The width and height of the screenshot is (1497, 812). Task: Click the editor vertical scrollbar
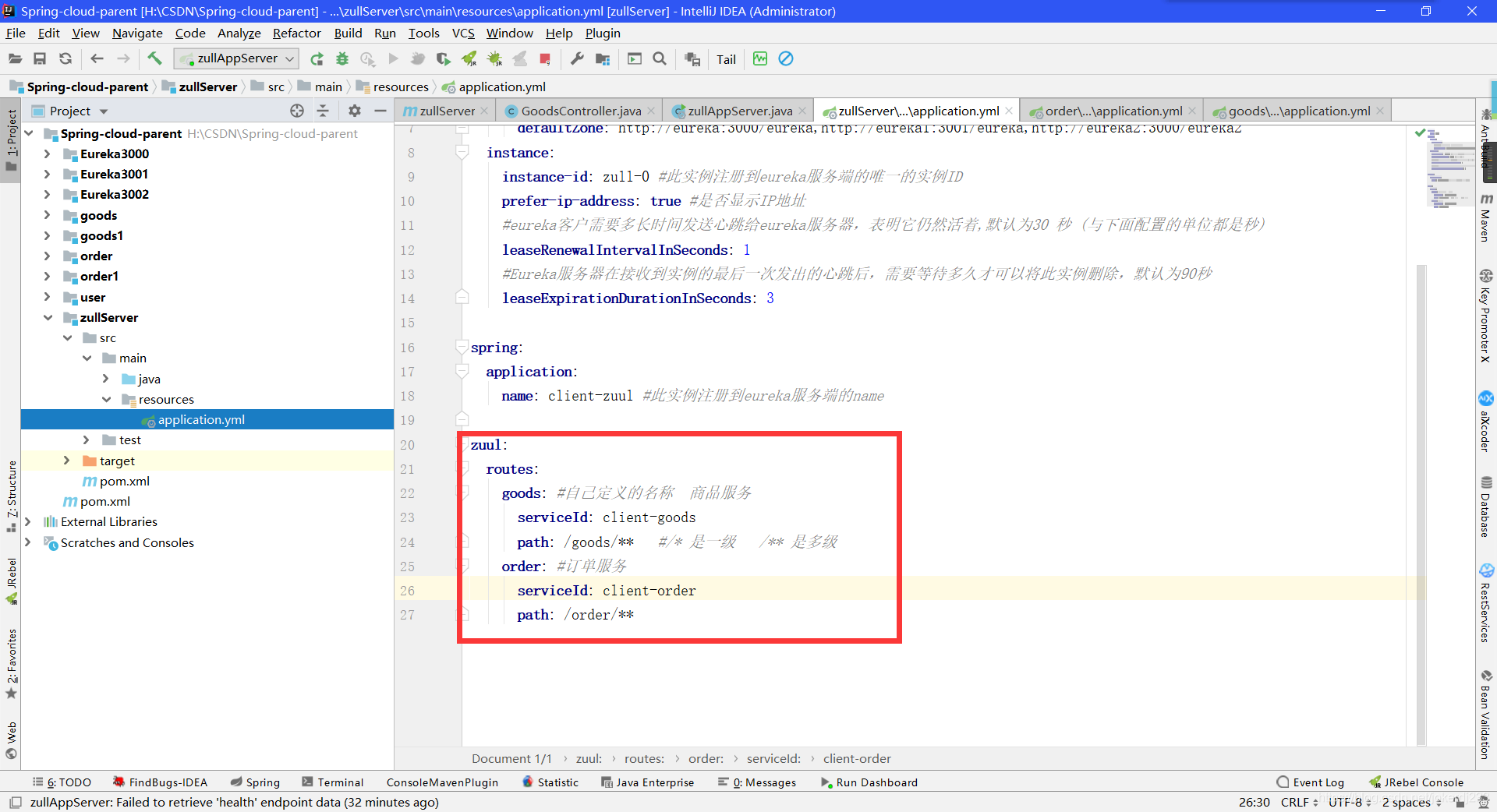point(1421,506)
